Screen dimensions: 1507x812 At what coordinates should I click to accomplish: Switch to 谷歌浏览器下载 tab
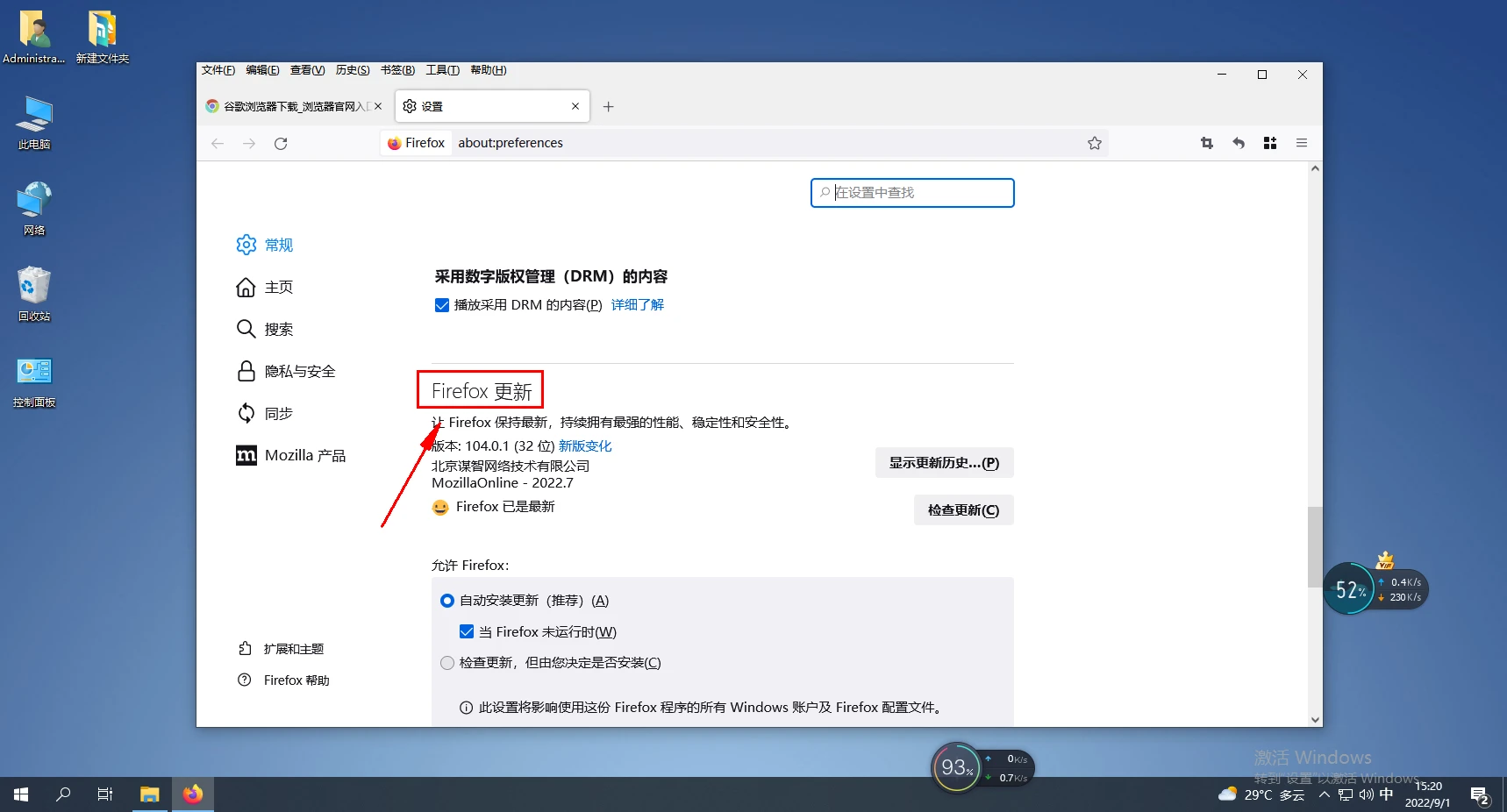295,106
